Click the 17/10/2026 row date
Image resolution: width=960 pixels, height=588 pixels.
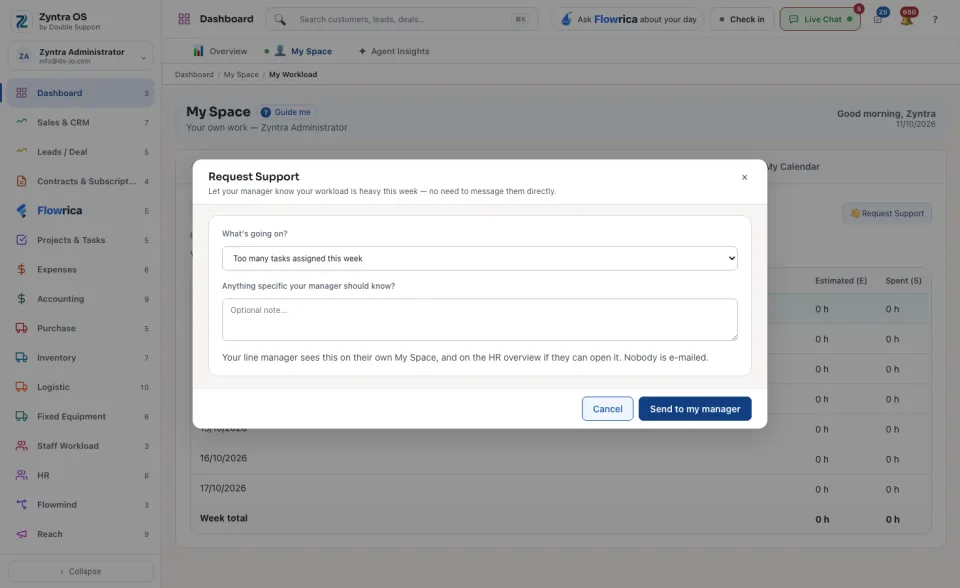tap(223, 488)
